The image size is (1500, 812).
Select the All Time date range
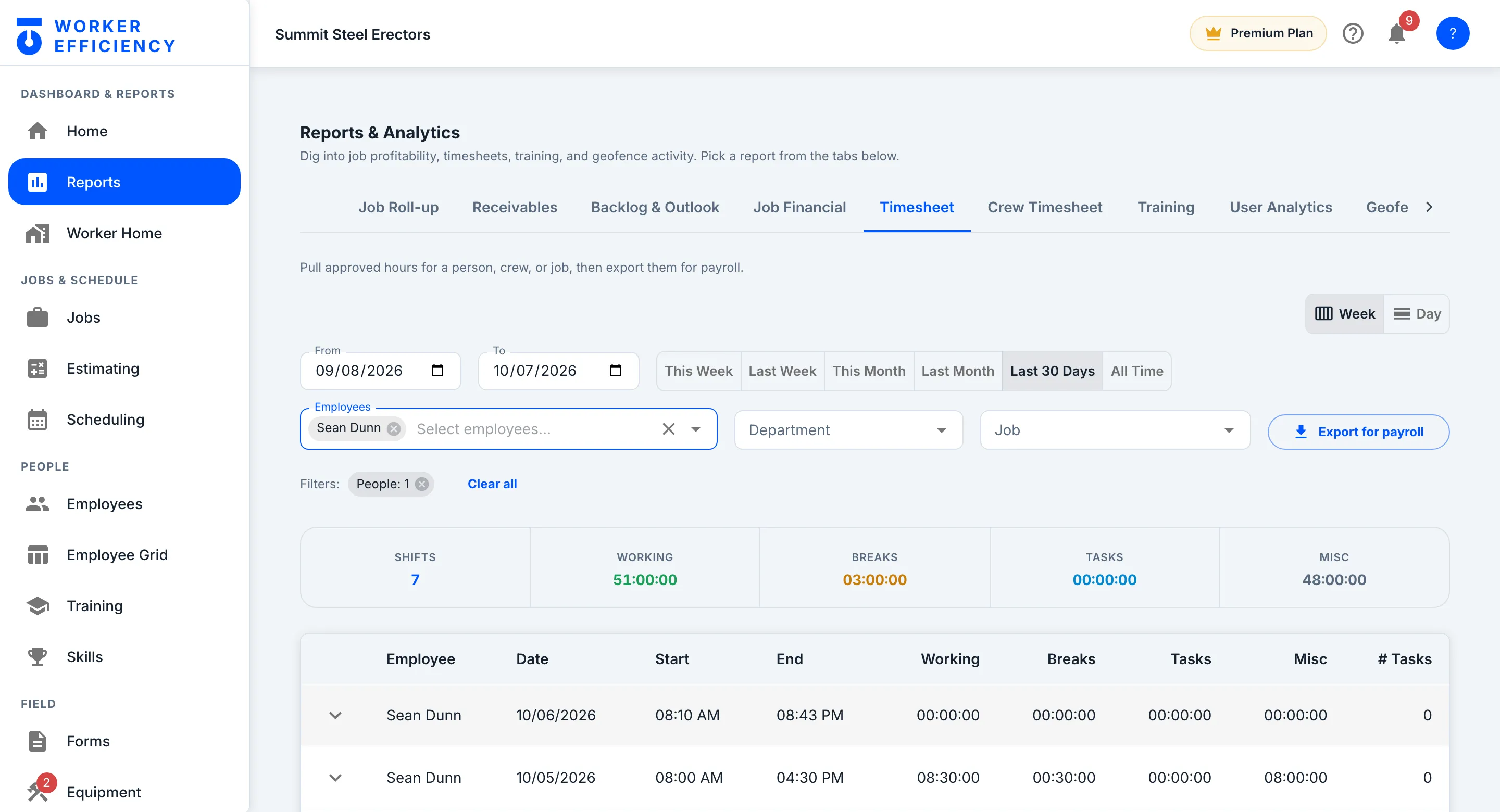point(1136,371)
